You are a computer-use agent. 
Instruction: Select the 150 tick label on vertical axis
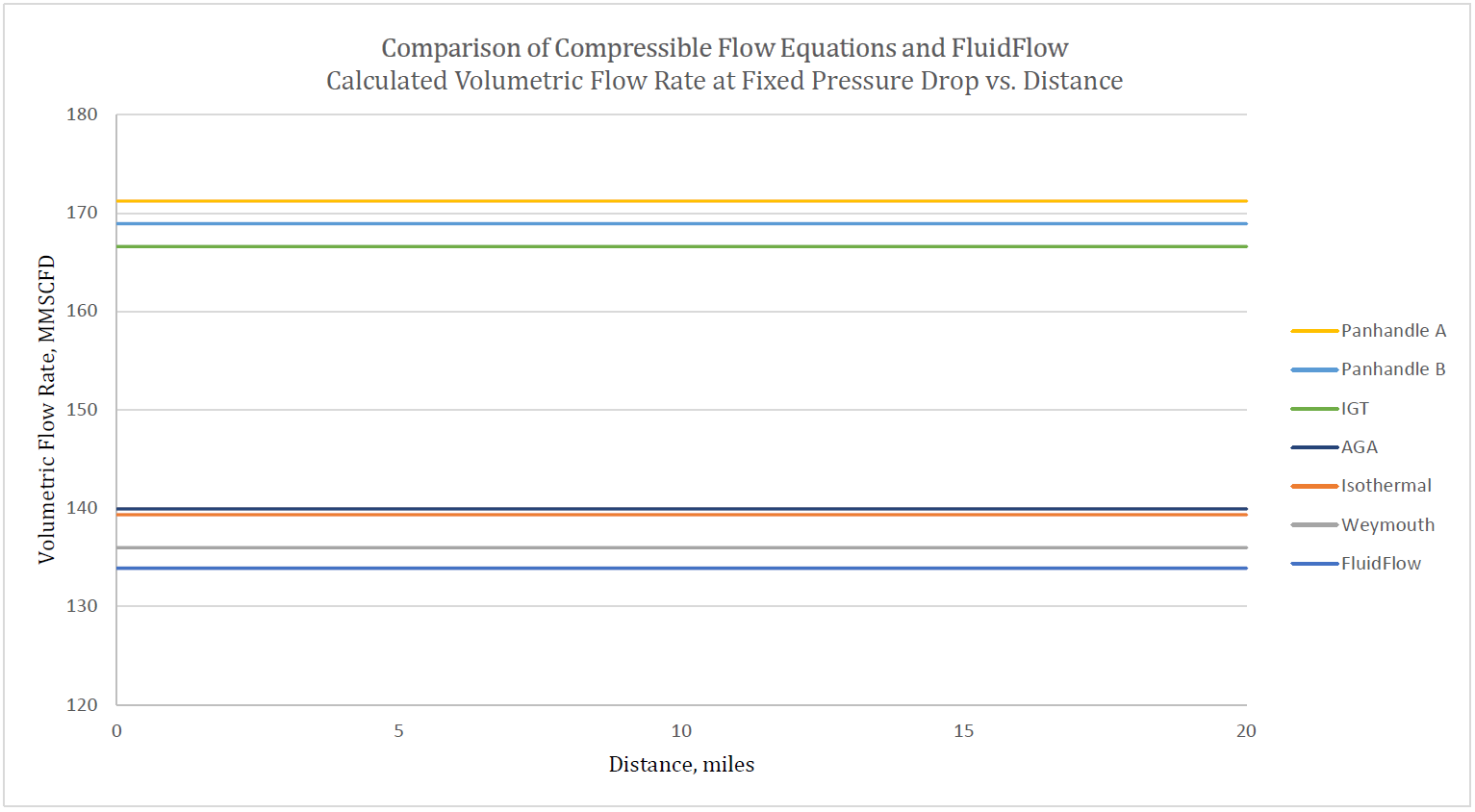(x=82, y=410)
